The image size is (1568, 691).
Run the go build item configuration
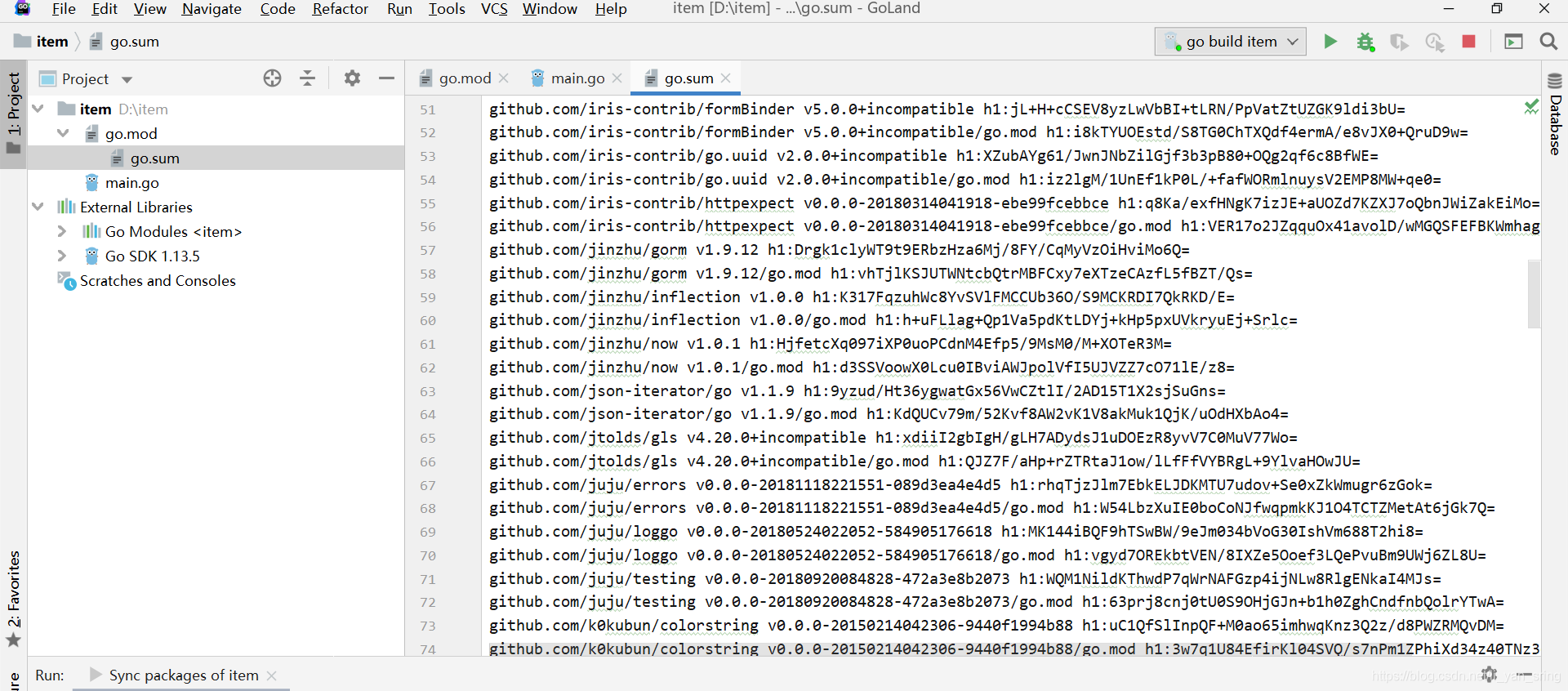1330,42
